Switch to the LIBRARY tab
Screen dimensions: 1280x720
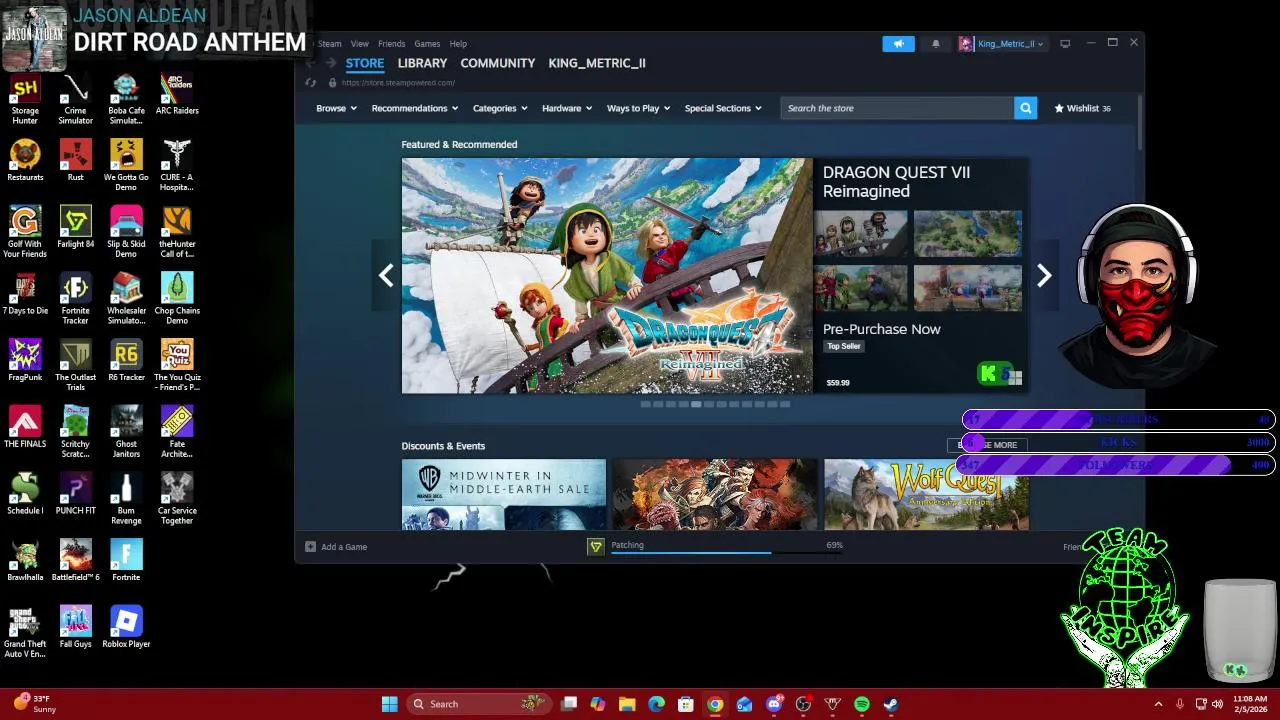pyautogui.click(x=422, y=63)
